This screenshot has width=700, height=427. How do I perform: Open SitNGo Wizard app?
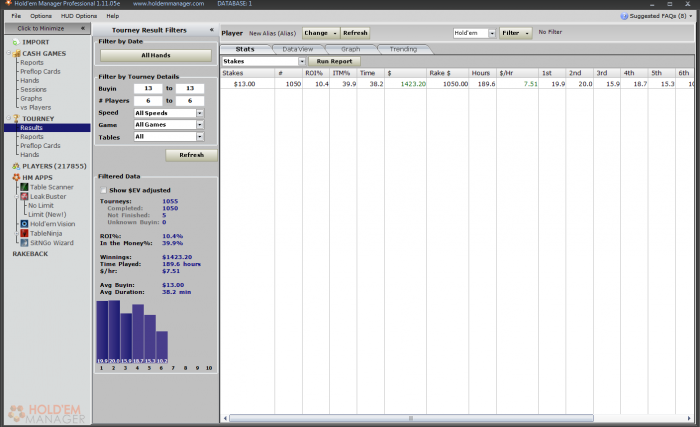[x=51, y=242]
